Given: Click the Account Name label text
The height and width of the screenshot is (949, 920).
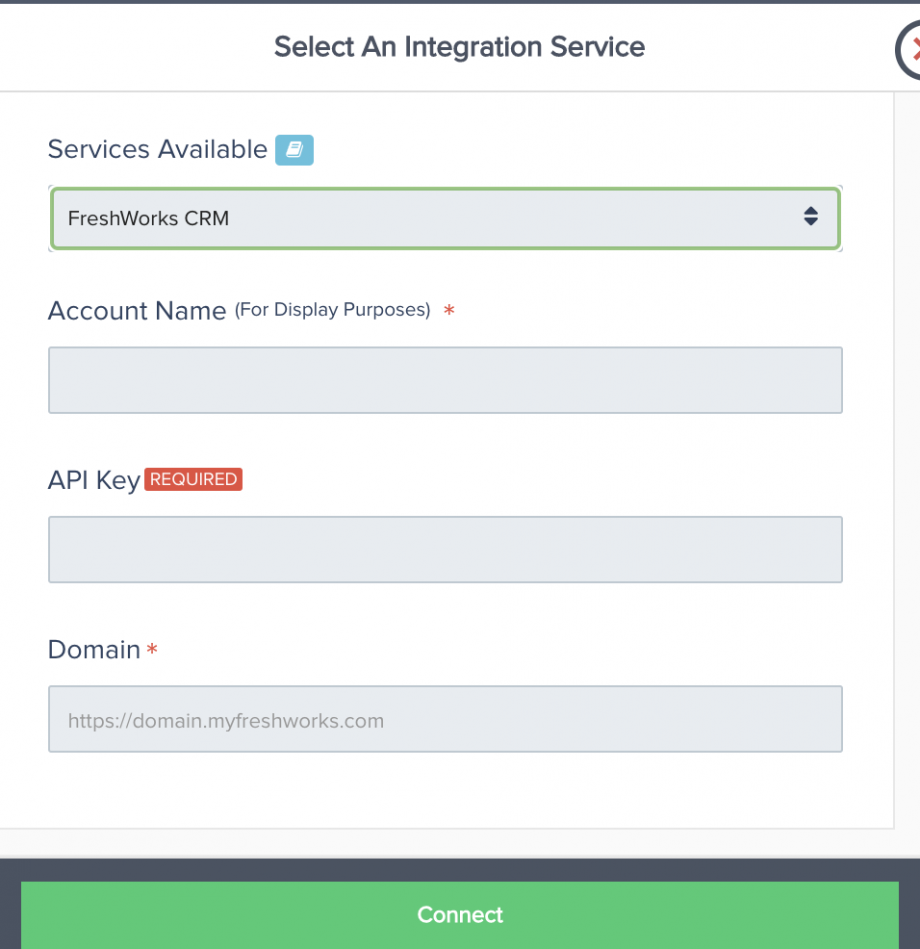Looking at the screenshot, I should click(137, 311).
